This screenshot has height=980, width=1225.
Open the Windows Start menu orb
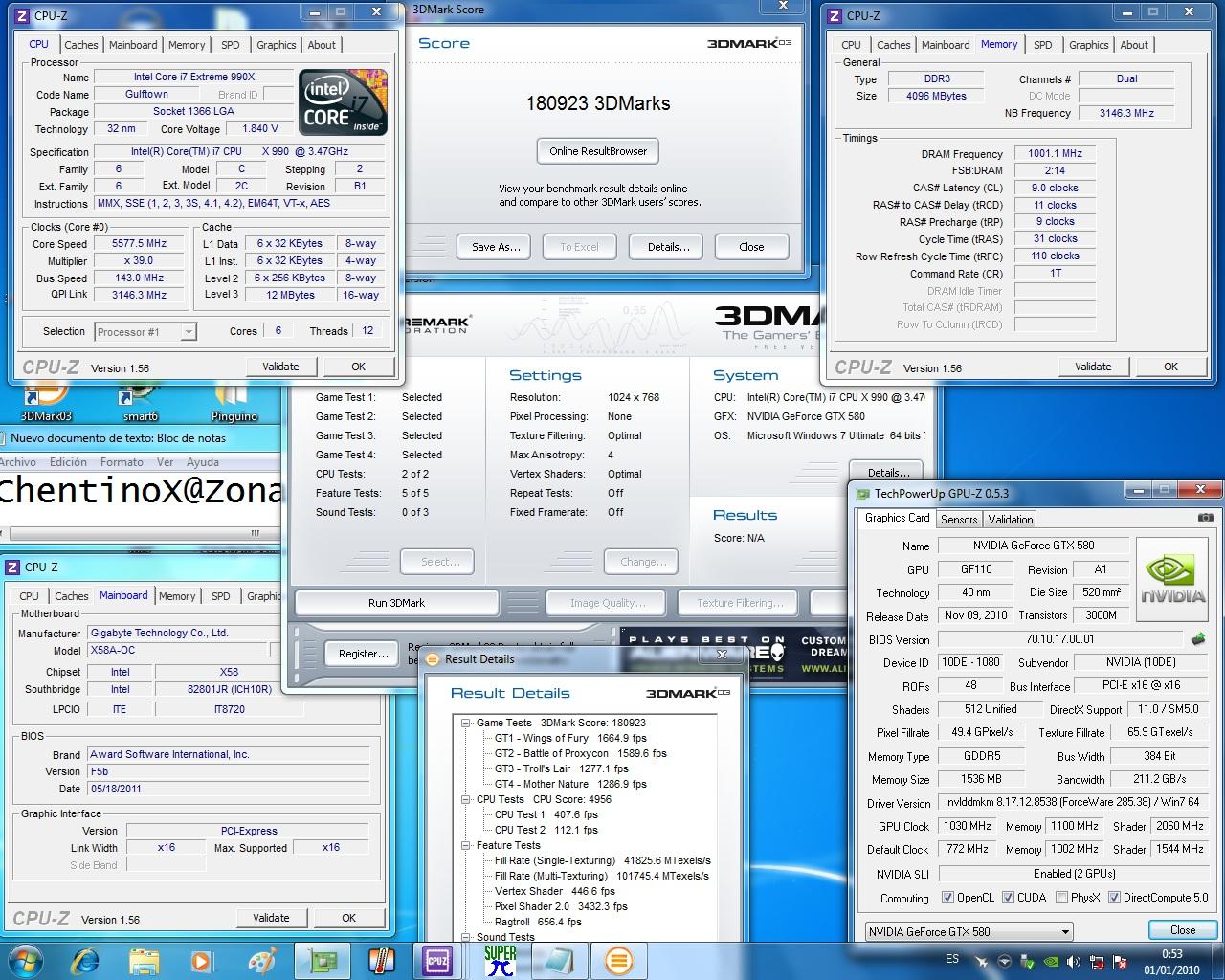pyautogui.click(x=24, y=960)
